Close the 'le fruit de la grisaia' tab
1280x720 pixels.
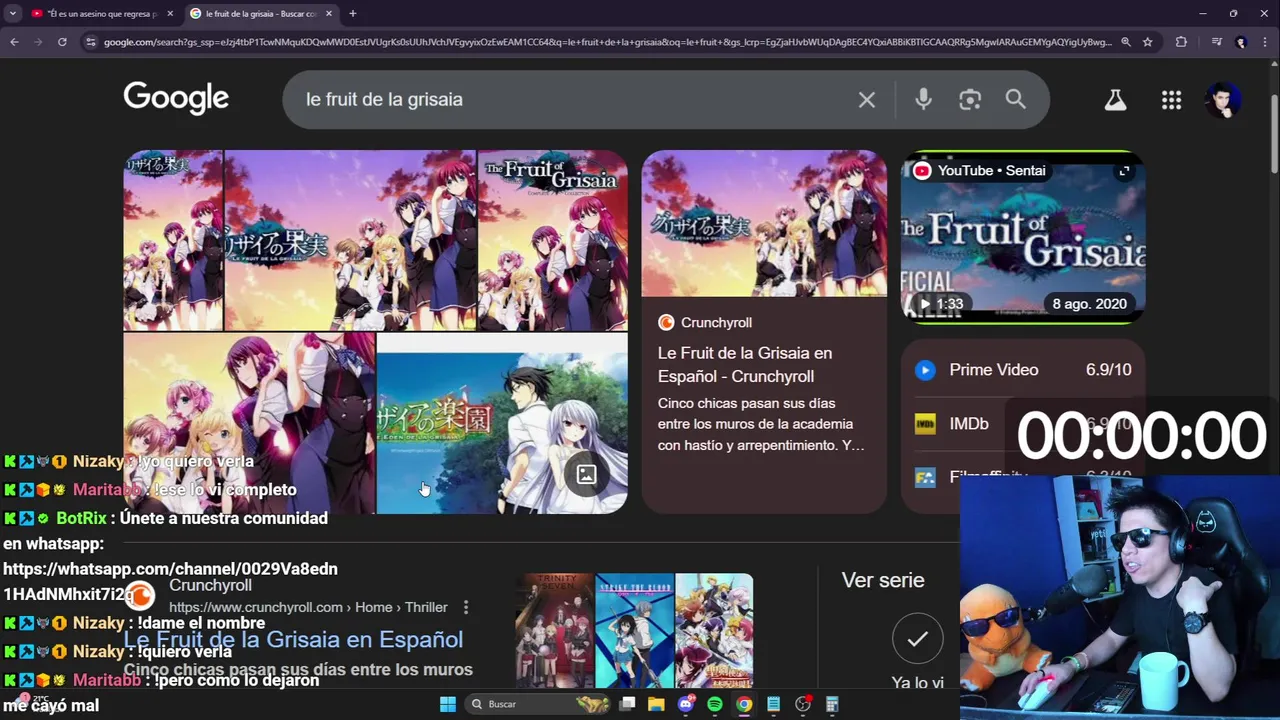(x=327, y=14)
